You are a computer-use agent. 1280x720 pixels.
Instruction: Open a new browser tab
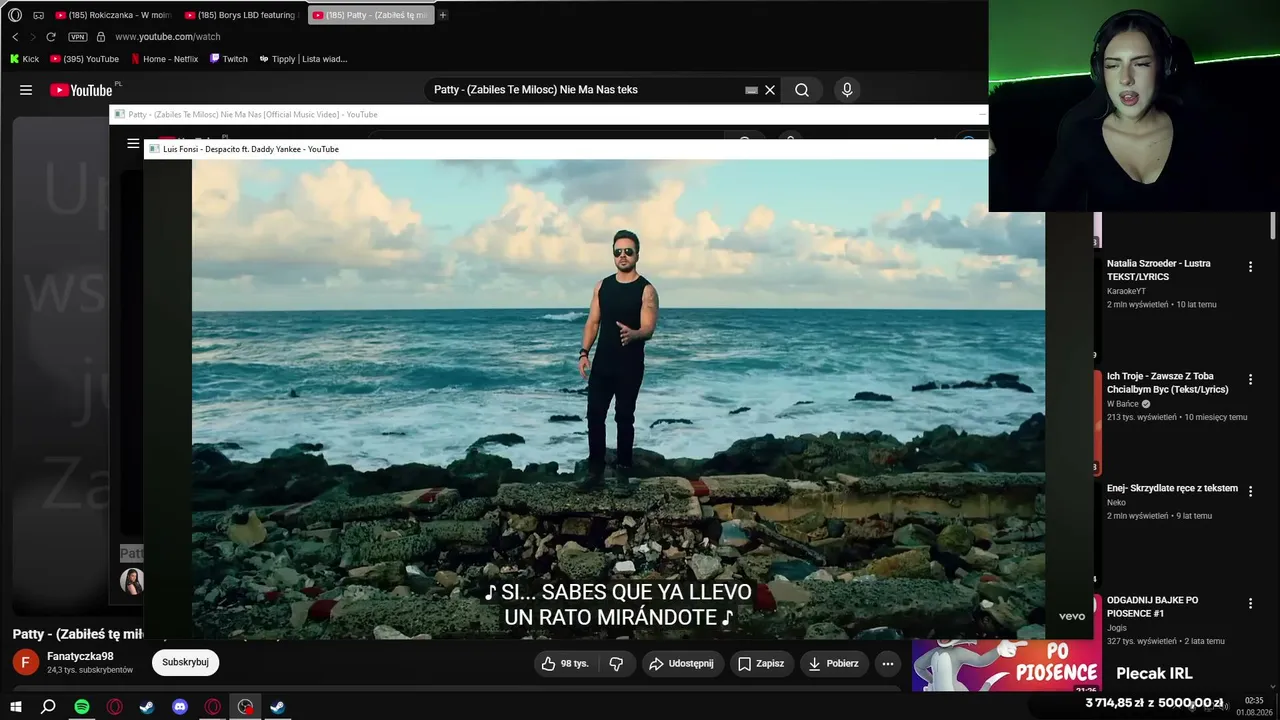pos(443,15)
